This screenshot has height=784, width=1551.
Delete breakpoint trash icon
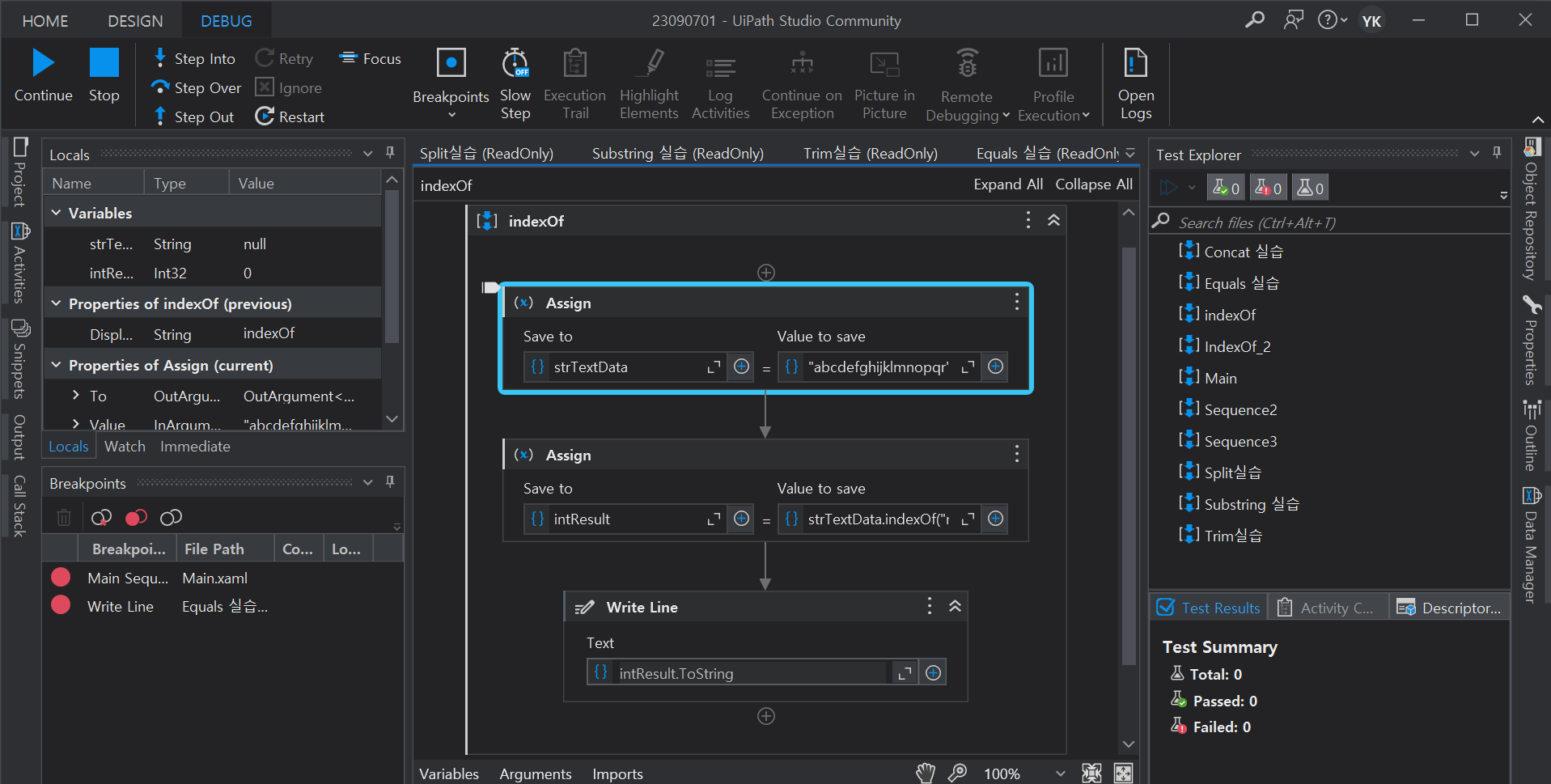(x=64, y=517)
